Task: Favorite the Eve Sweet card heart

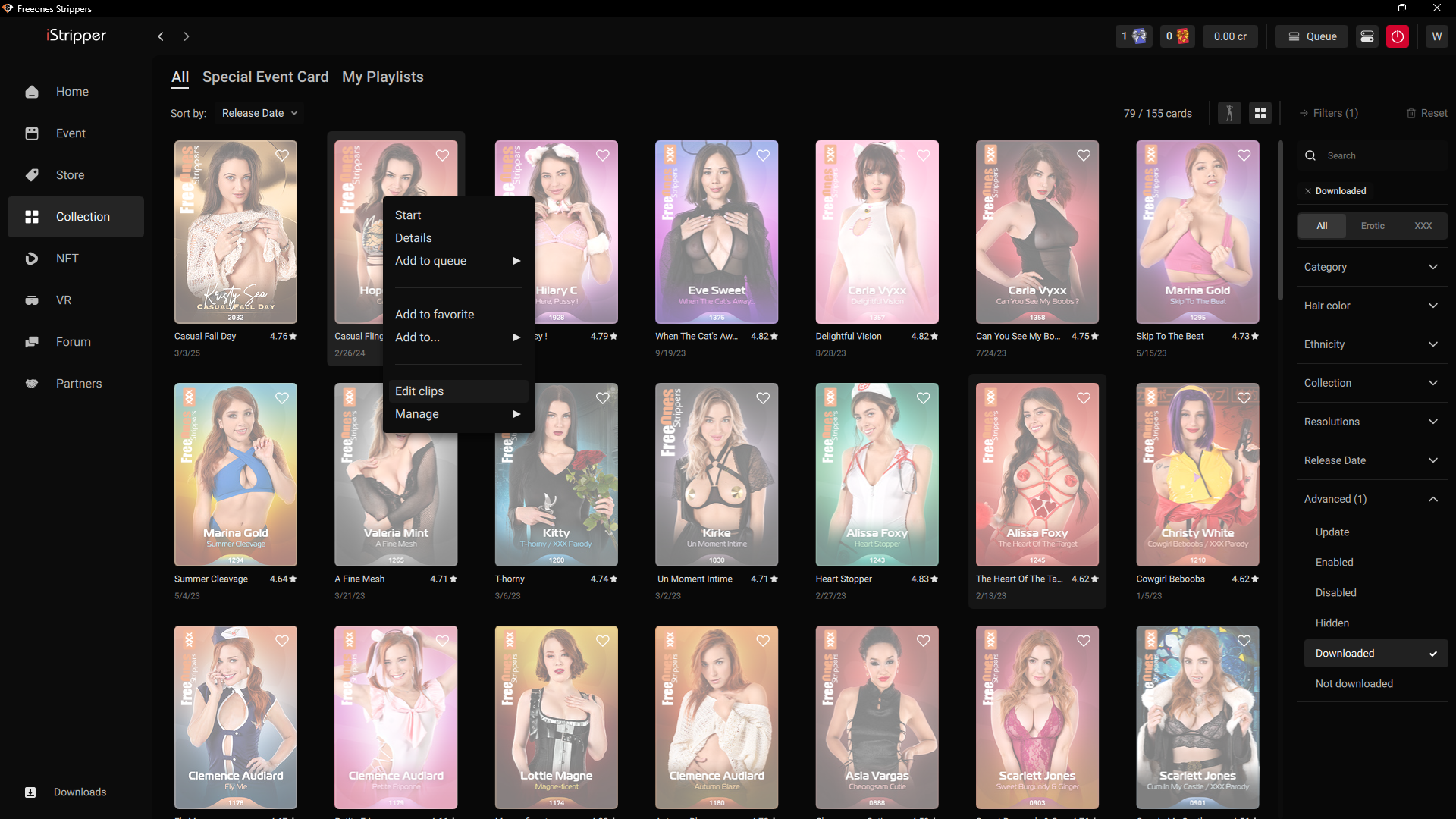Action: coord(763,155)
